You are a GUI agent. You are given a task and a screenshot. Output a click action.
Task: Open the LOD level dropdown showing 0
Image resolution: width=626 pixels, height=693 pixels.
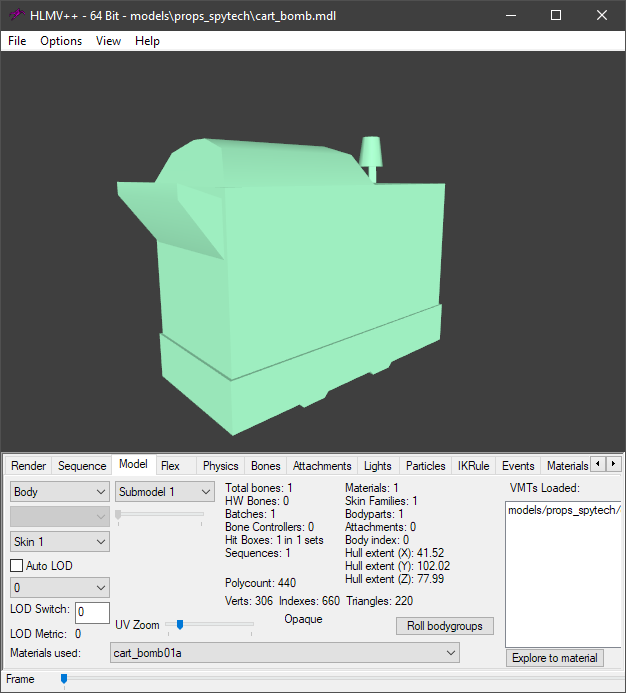point(60,587)
